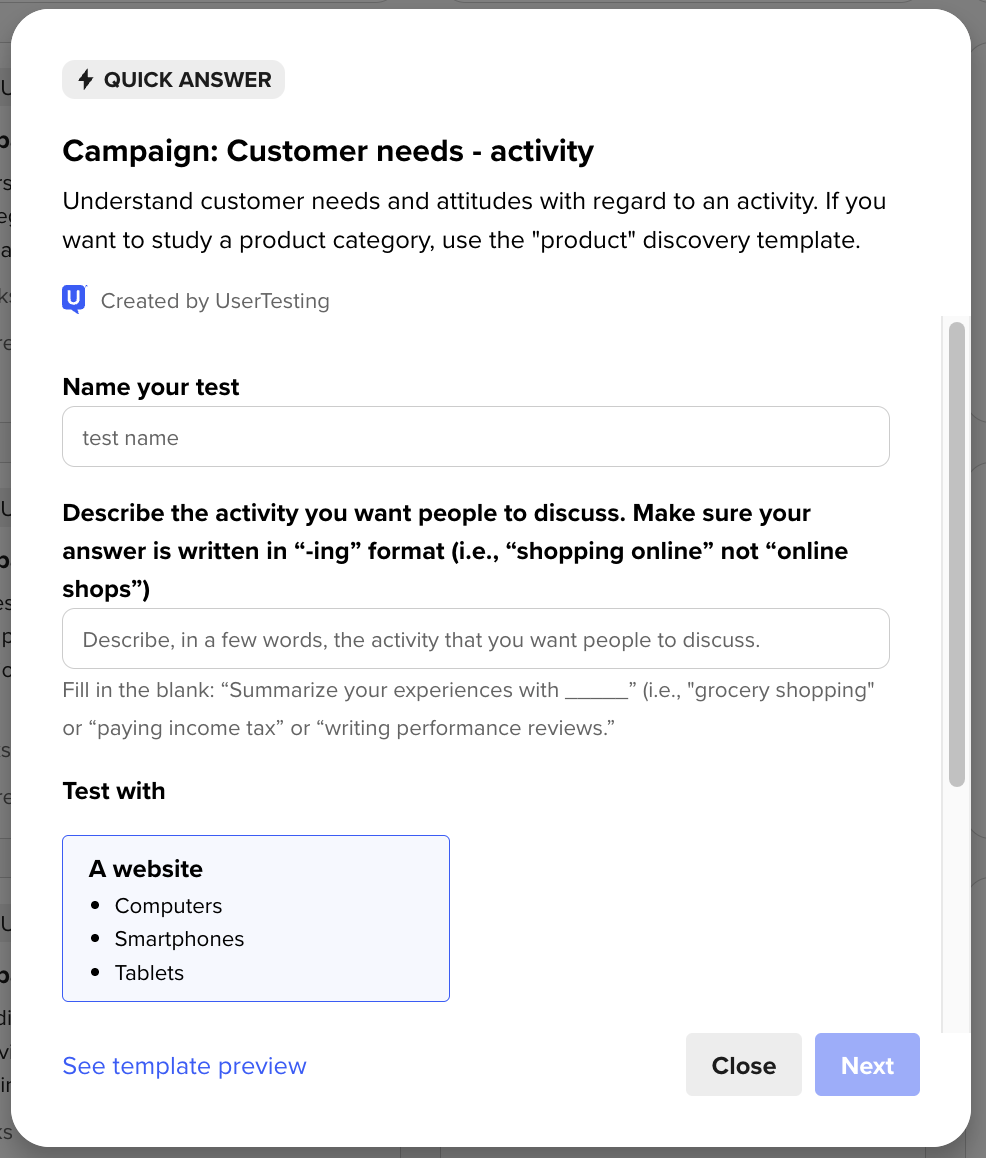
Task: Select the "A website" test option card
Action: 256,918
